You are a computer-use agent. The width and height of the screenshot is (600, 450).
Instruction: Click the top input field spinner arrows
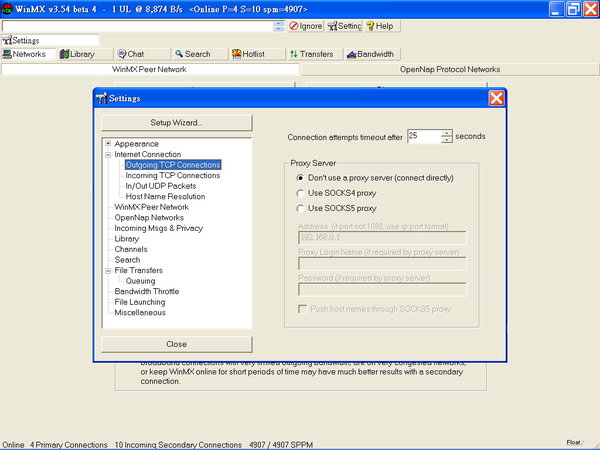279,26
